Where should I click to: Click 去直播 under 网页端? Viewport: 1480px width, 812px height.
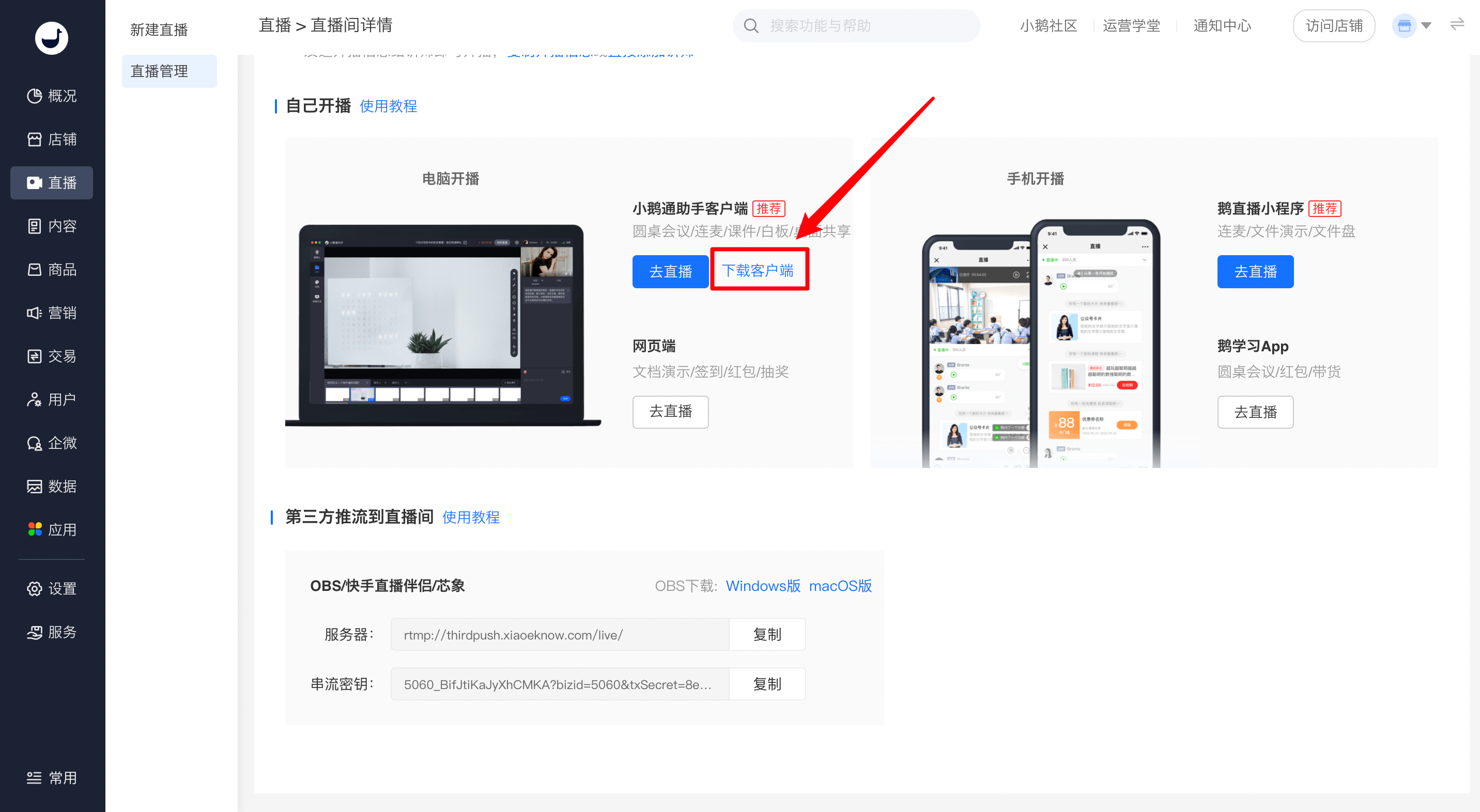(670, 412)
